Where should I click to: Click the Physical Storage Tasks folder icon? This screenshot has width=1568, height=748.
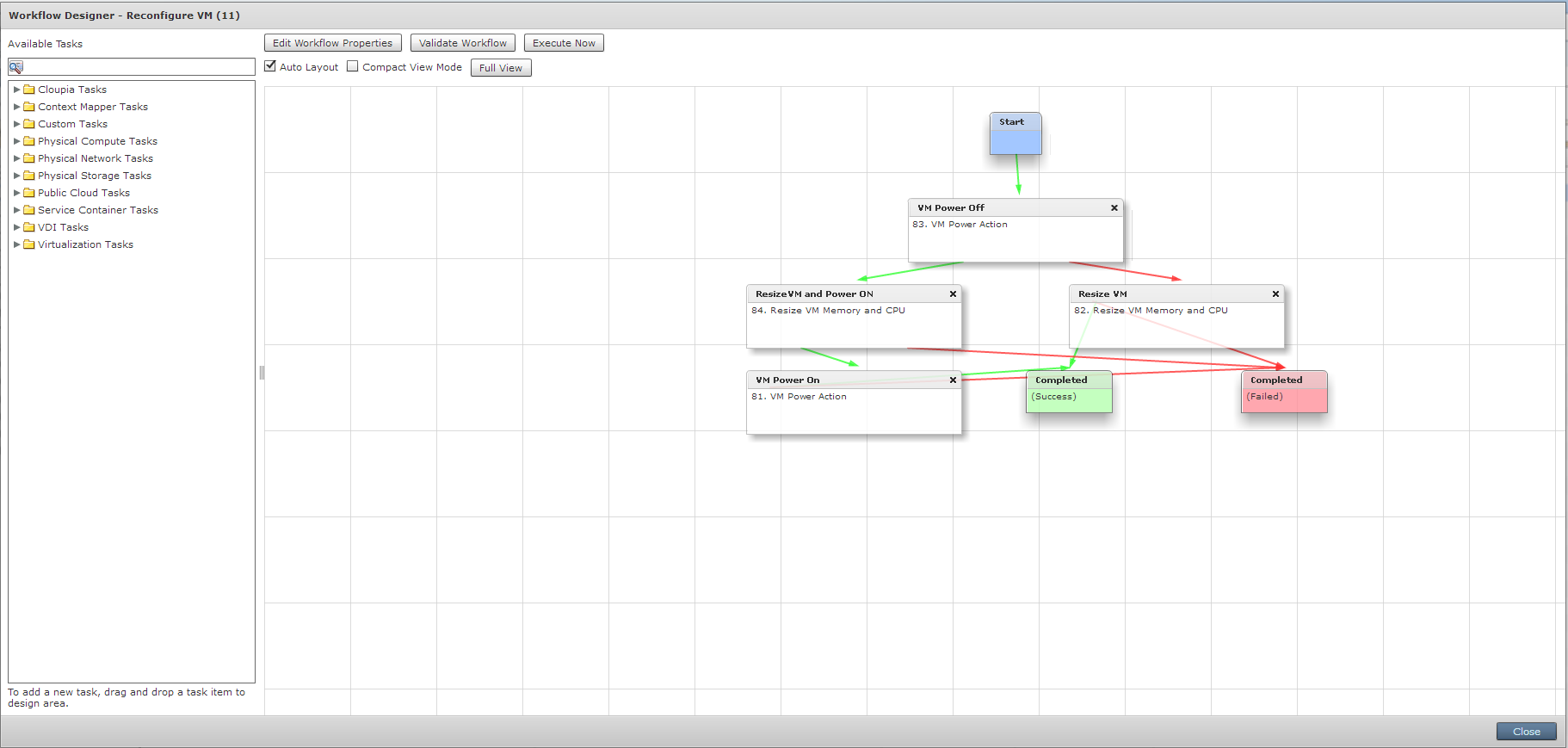click(29, 176)
